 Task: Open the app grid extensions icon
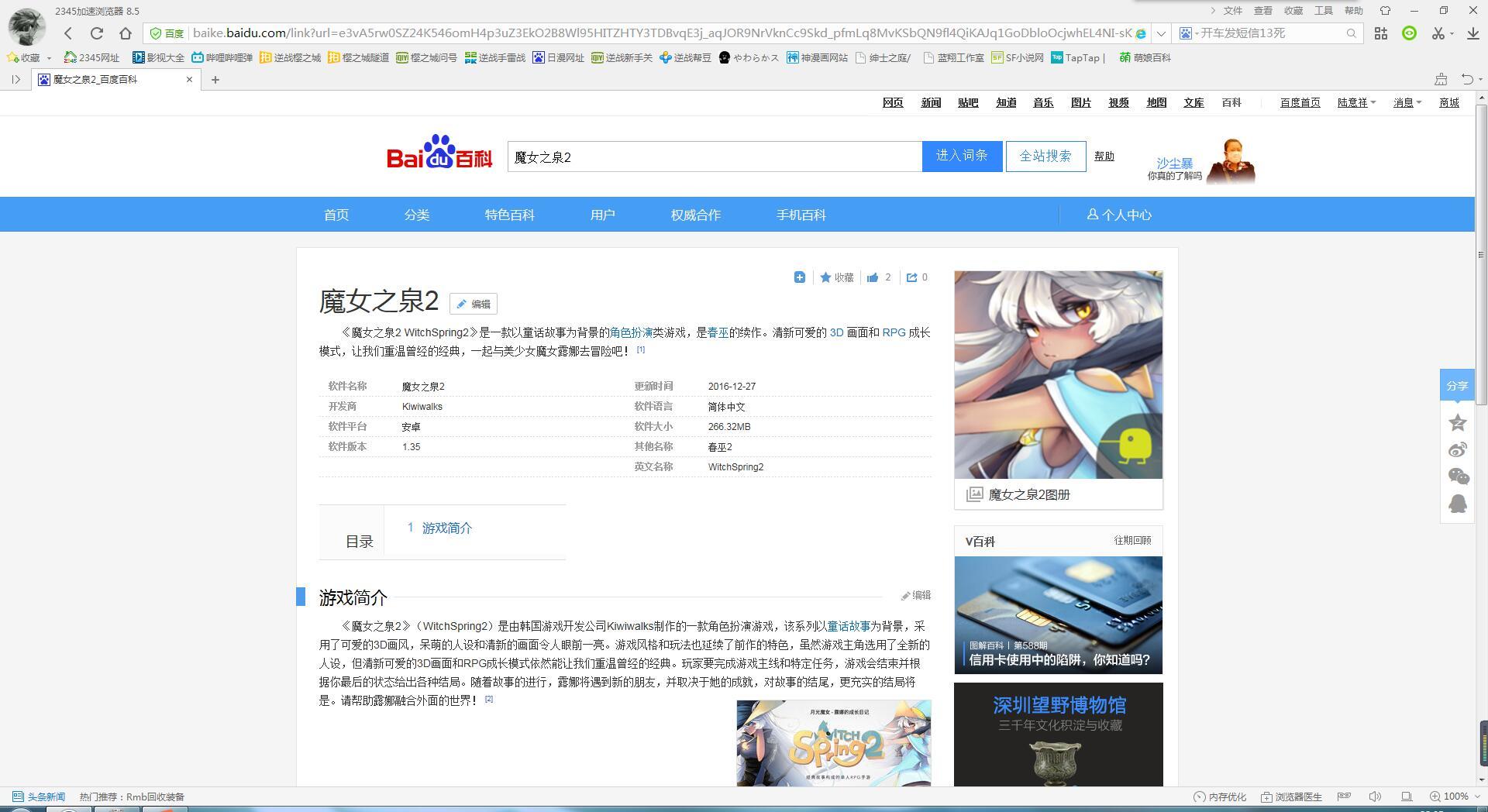click(x=1381, y=33)
